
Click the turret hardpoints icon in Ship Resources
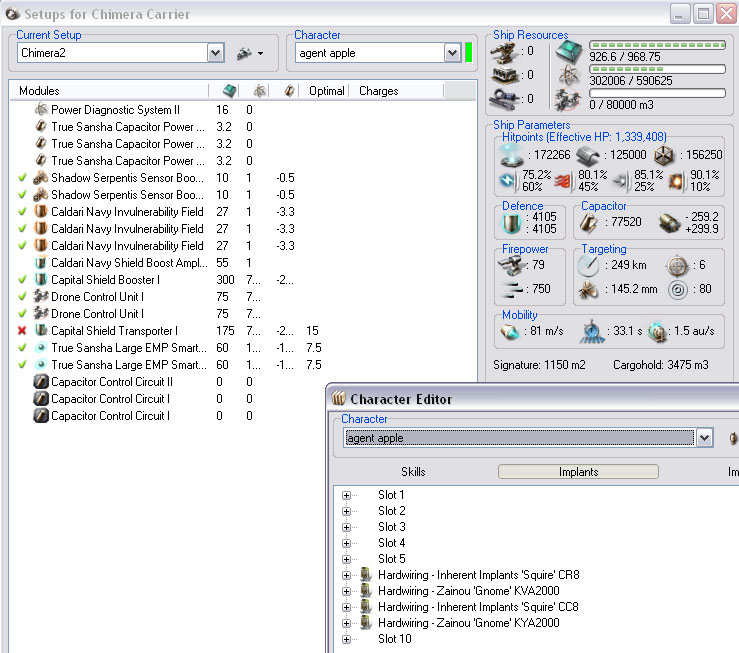coord(504,52)
